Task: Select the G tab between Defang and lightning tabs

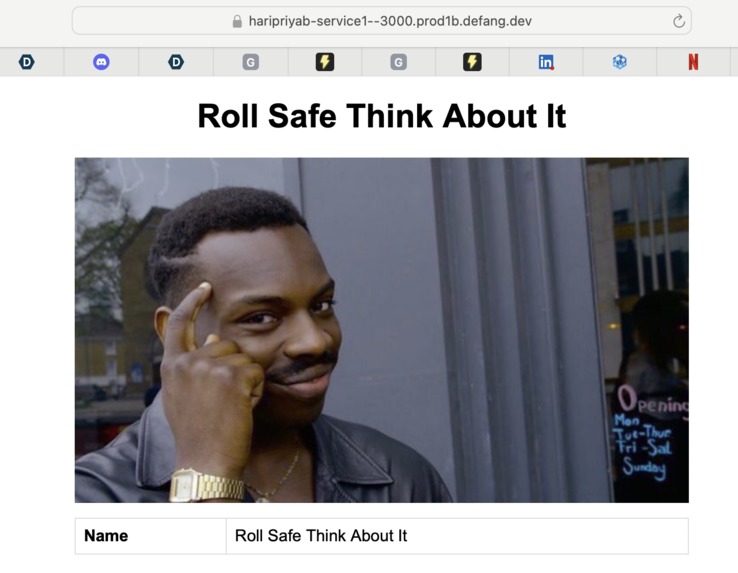Action: tap(250, 62)
